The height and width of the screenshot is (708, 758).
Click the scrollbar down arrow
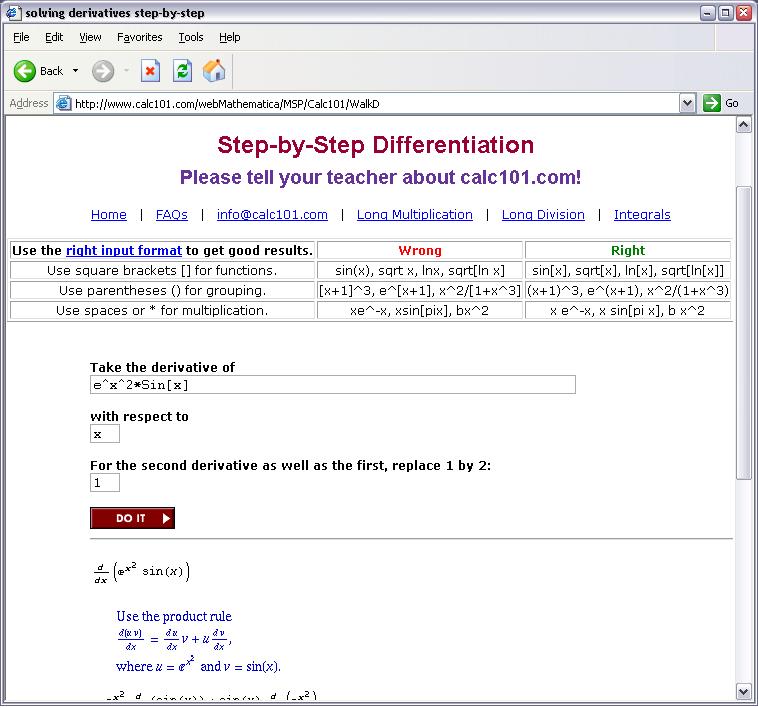pos(743,692)
